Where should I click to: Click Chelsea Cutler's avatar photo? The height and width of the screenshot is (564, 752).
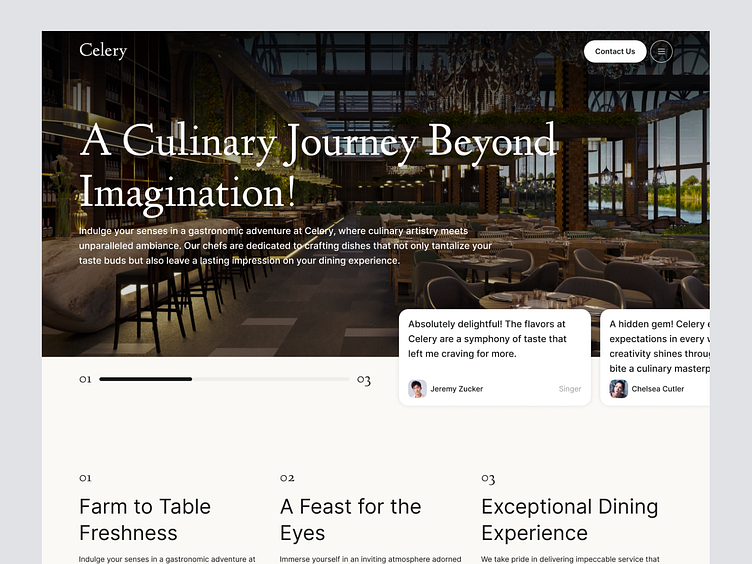pos(619,389)
